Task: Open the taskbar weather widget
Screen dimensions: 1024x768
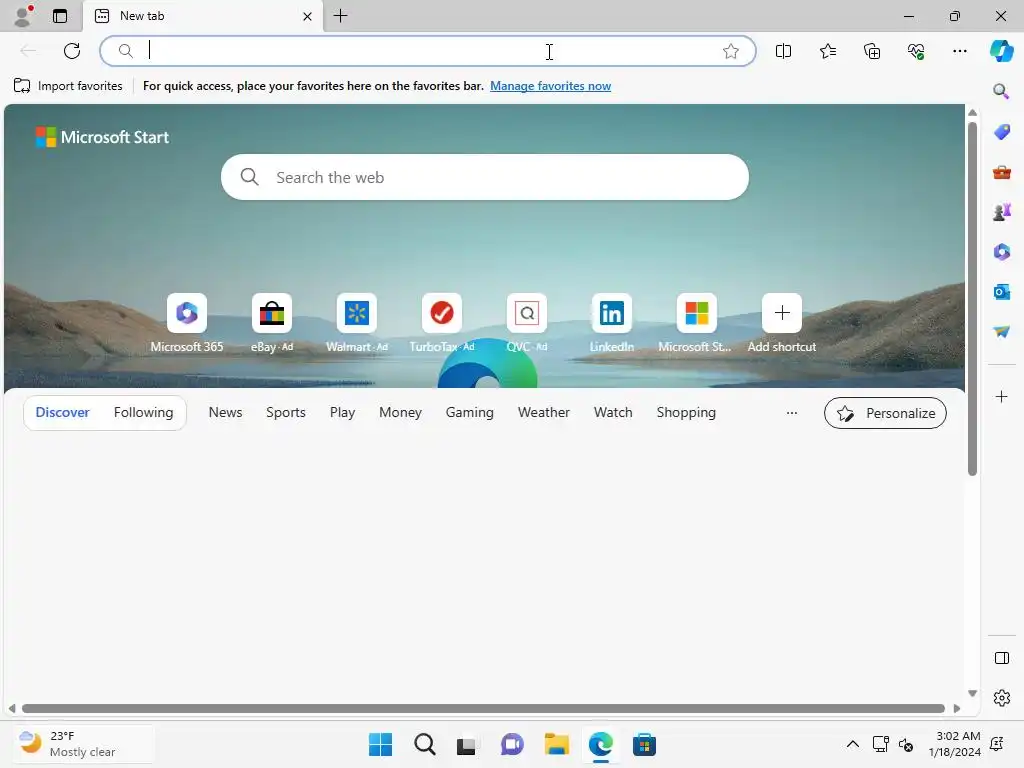Action: pyautogui.click(x=83, y=744)
